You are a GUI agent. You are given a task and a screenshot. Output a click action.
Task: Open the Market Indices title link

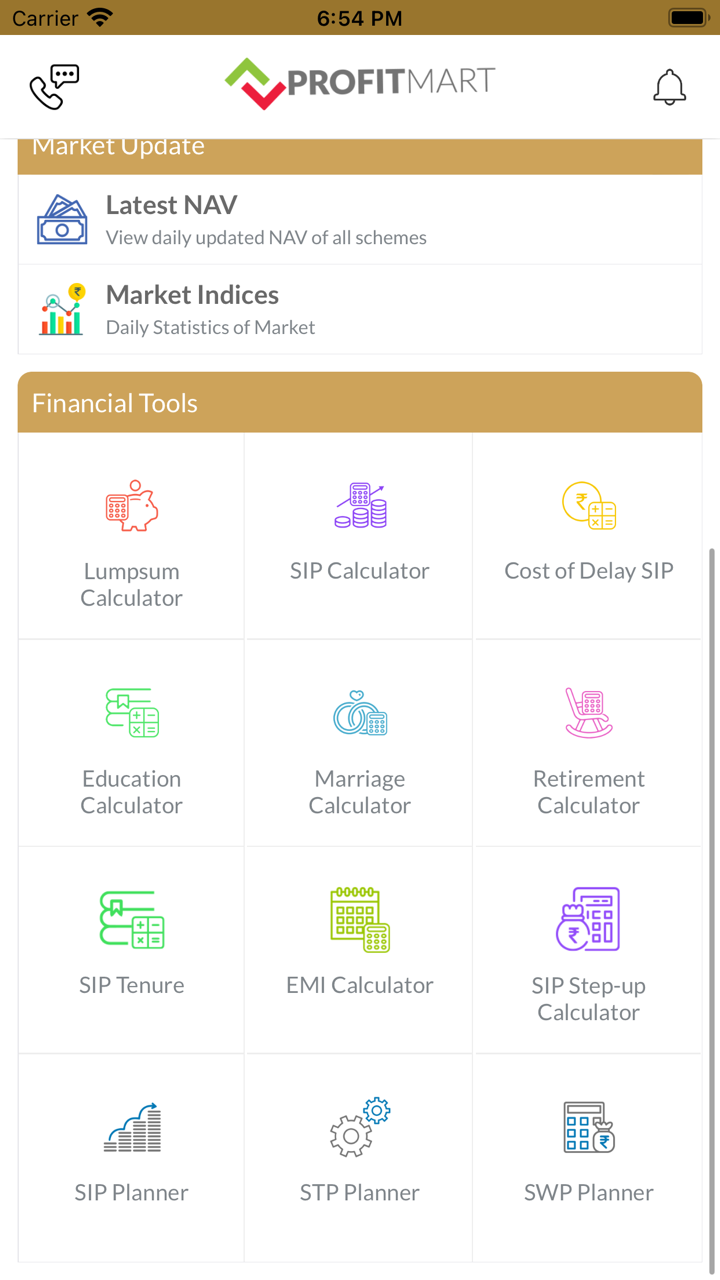tap(192, 295)
